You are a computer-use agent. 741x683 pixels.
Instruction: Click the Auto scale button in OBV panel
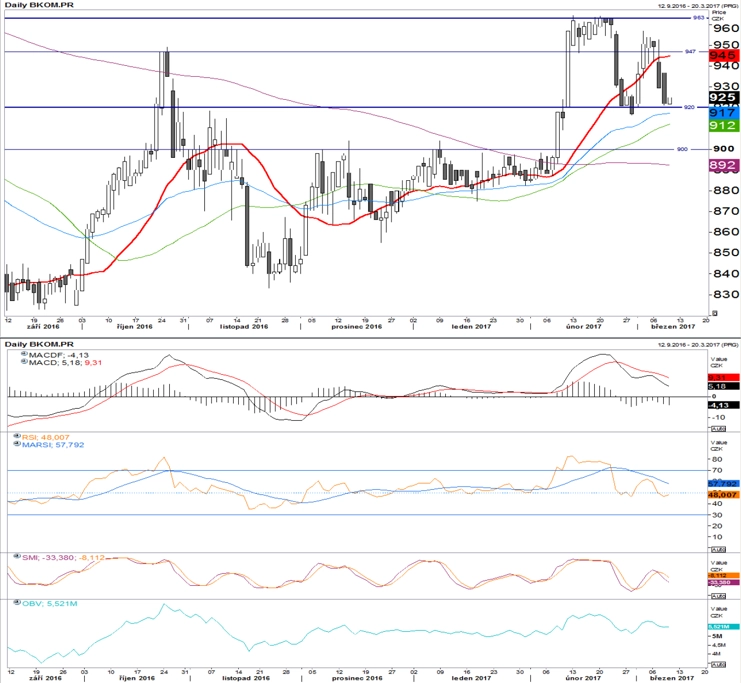[718, 665]
